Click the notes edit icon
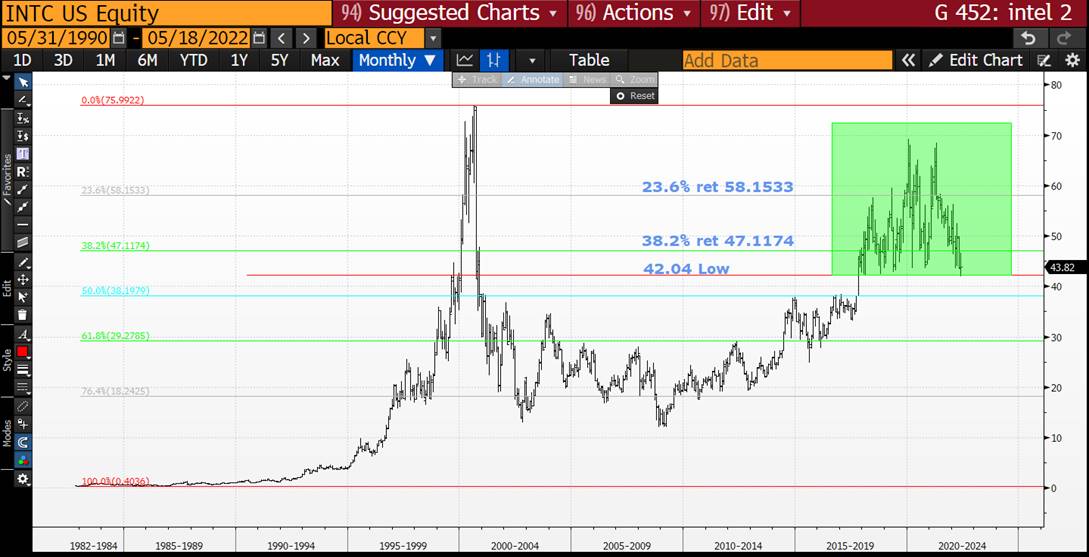This screenshot has height=557, width=1089. (1044, 60)
